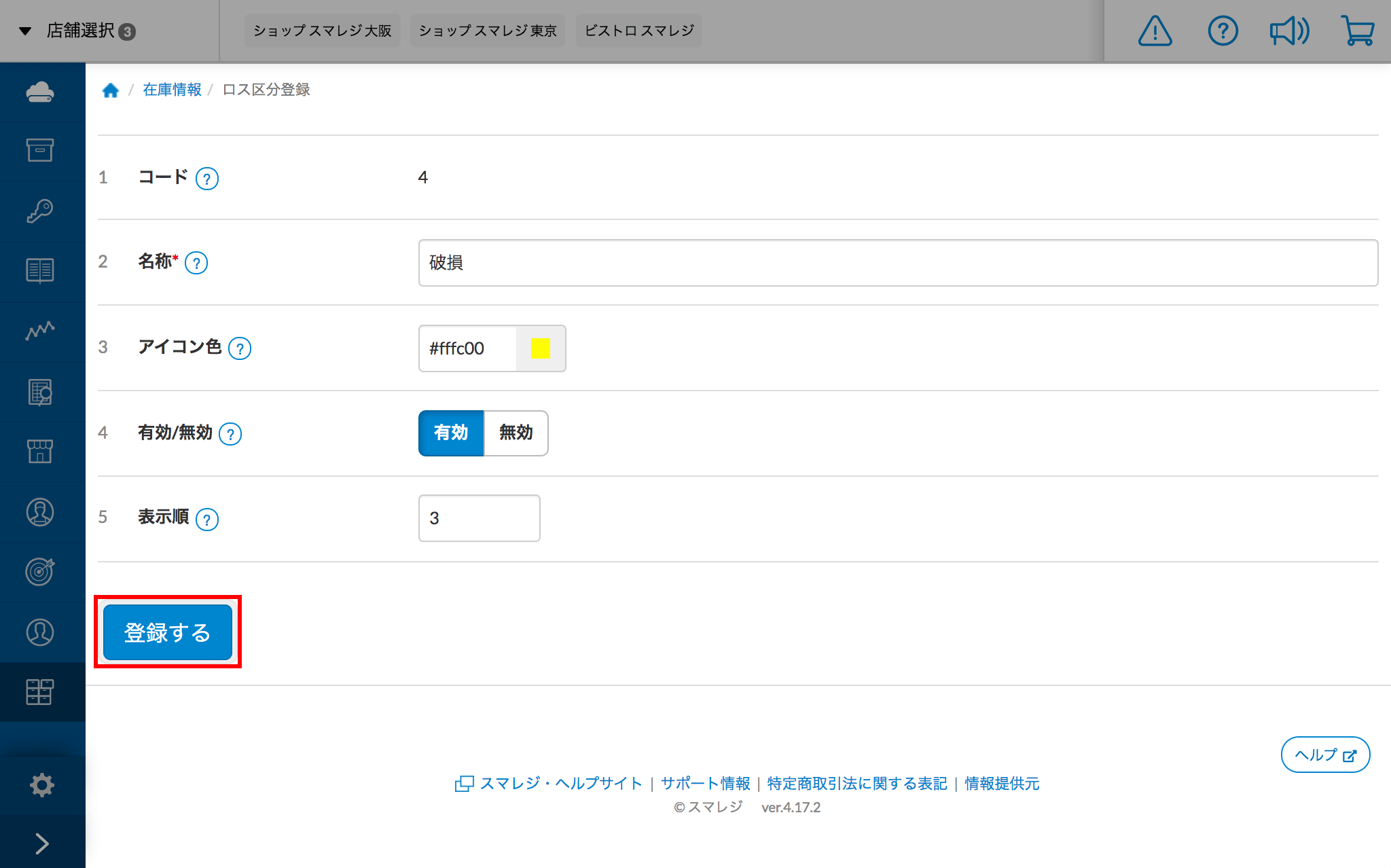Open the line chart analytics icon
The height and width of the screenshot is (868, 1391).
(x=40, y=331)
